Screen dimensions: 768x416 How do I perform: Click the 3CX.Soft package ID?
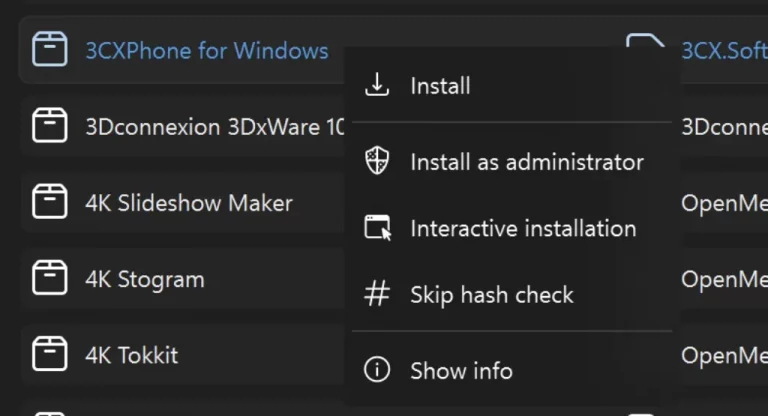coord(724,50)
